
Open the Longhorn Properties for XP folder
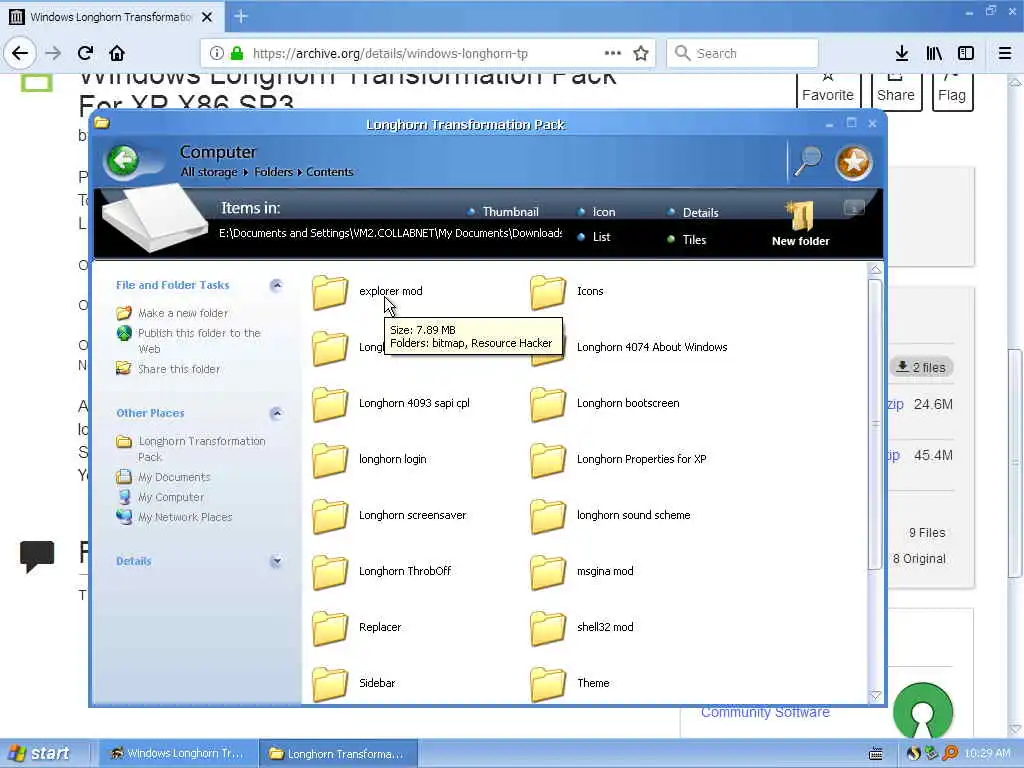coord(618,459)
